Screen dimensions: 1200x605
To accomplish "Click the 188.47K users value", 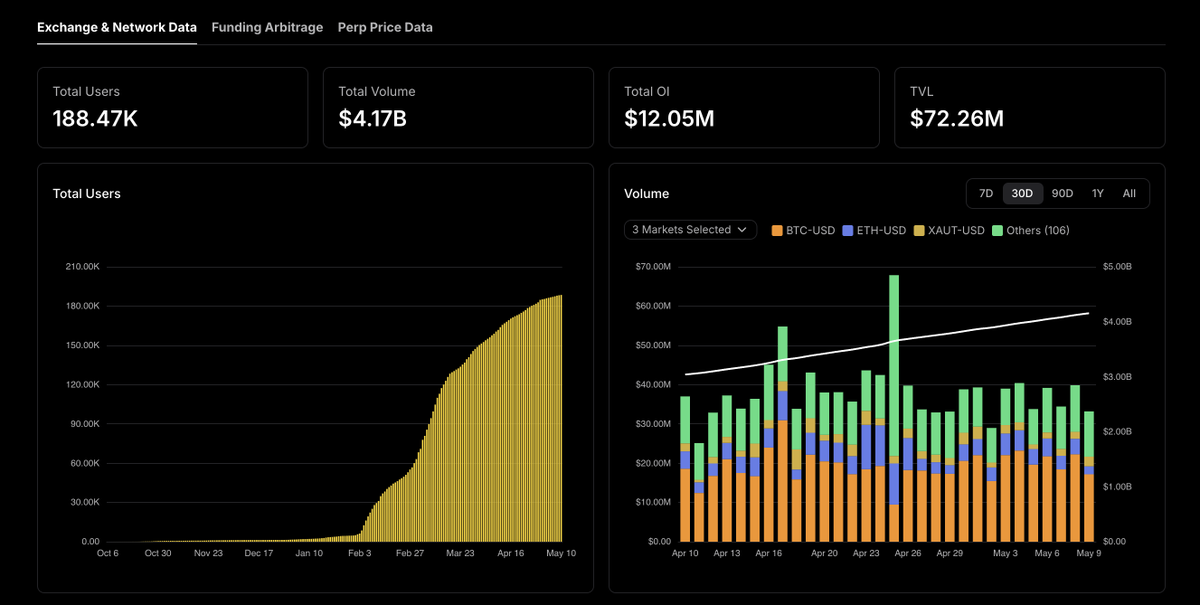I will pyautogui.click(x=95, y=119).
